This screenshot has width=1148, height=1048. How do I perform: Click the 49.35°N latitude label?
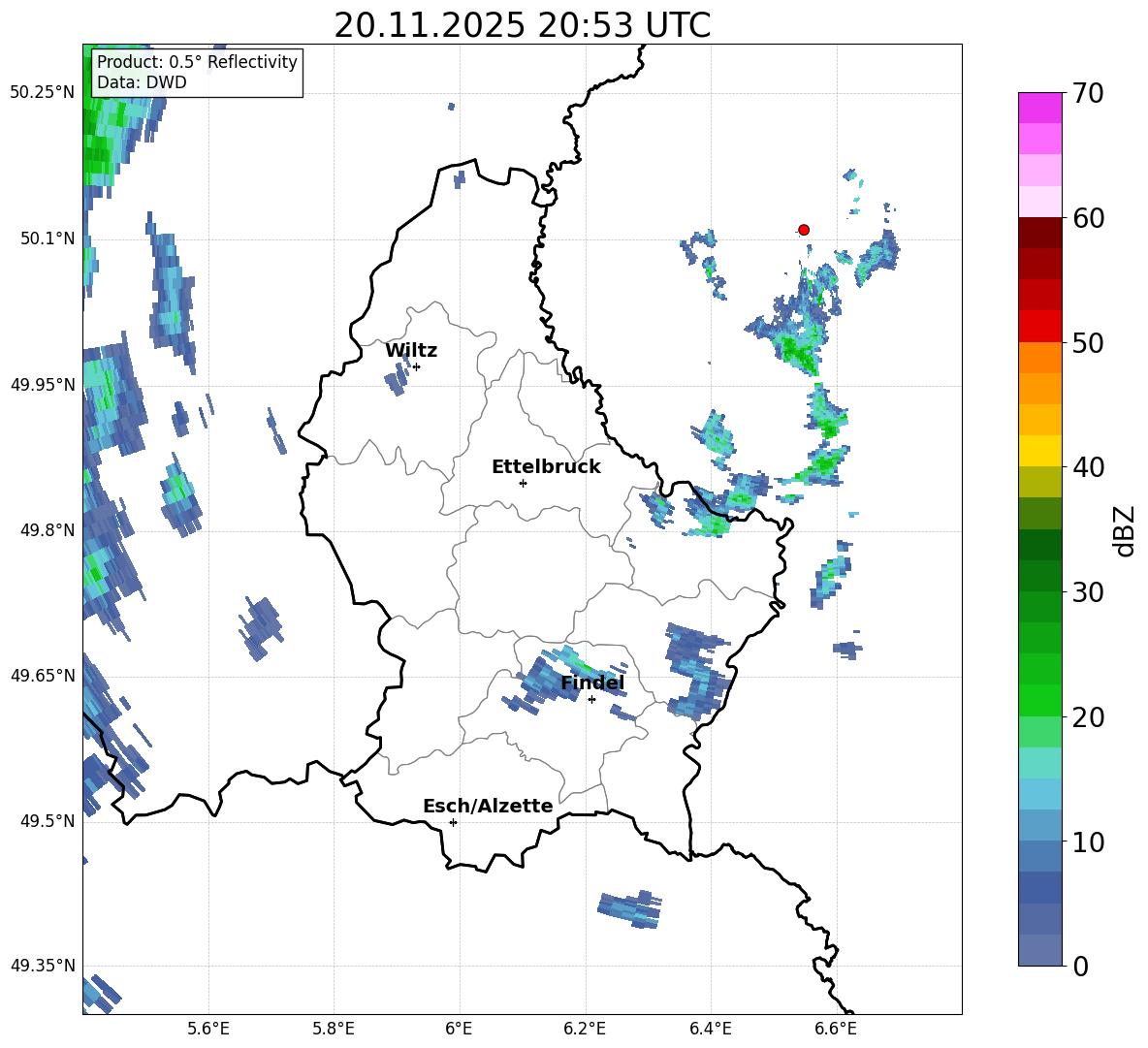(x=44, y=966)
